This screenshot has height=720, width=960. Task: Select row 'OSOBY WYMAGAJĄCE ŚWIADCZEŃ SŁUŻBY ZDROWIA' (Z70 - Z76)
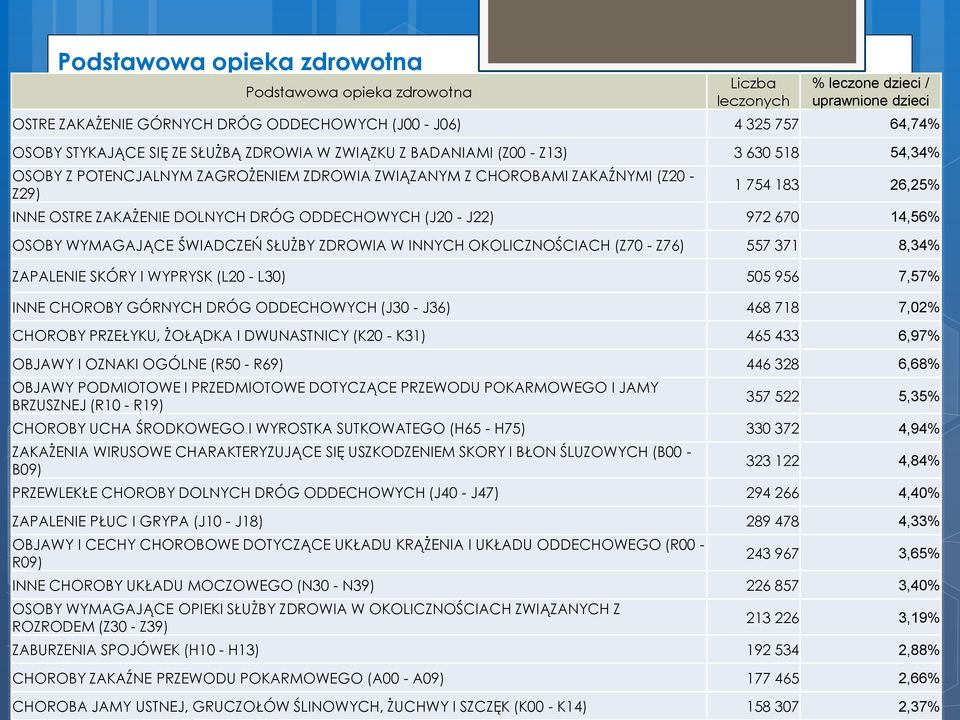(476, 245)
